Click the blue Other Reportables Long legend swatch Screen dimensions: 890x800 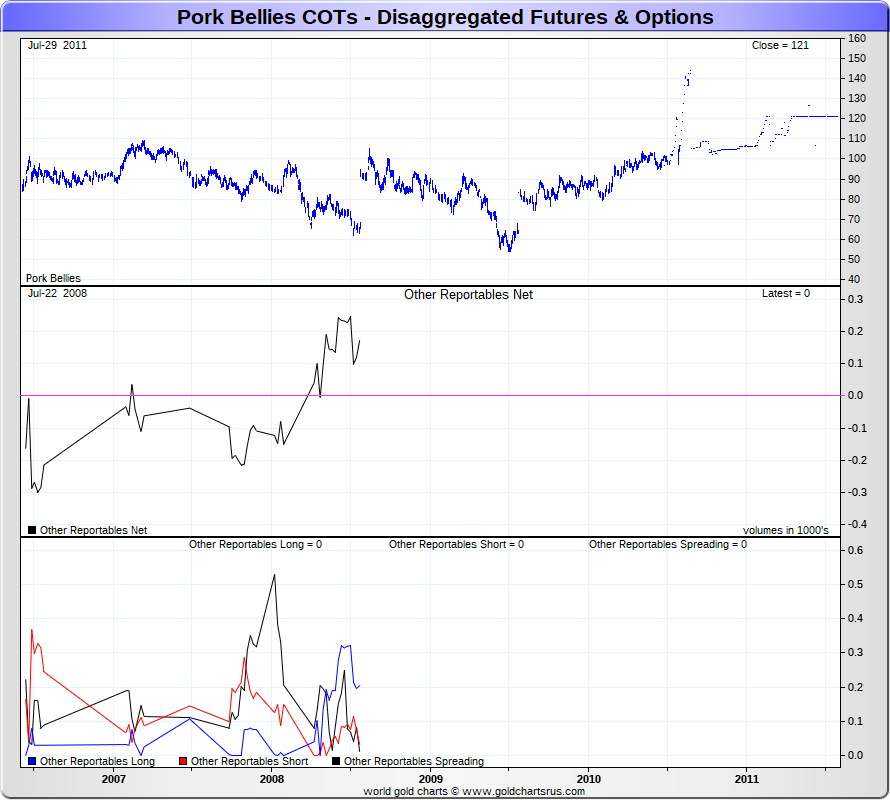(32, 761)
